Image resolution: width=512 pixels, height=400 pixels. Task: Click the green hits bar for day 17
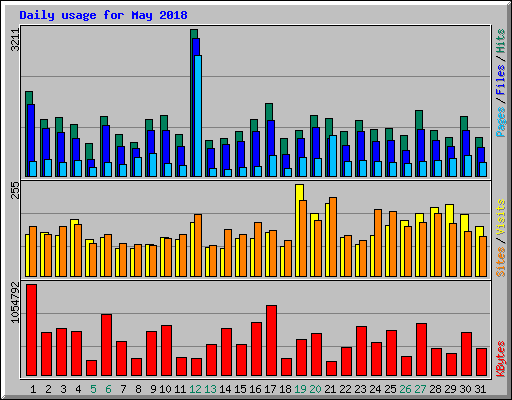pos(269,111)
